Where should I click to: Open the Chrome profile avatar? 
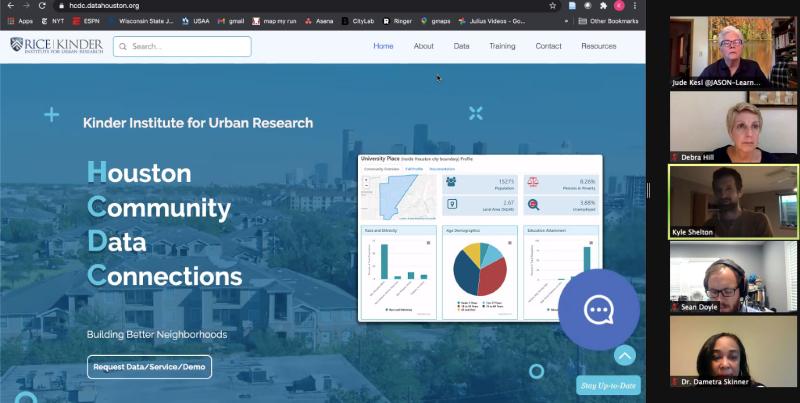point(619,6)
